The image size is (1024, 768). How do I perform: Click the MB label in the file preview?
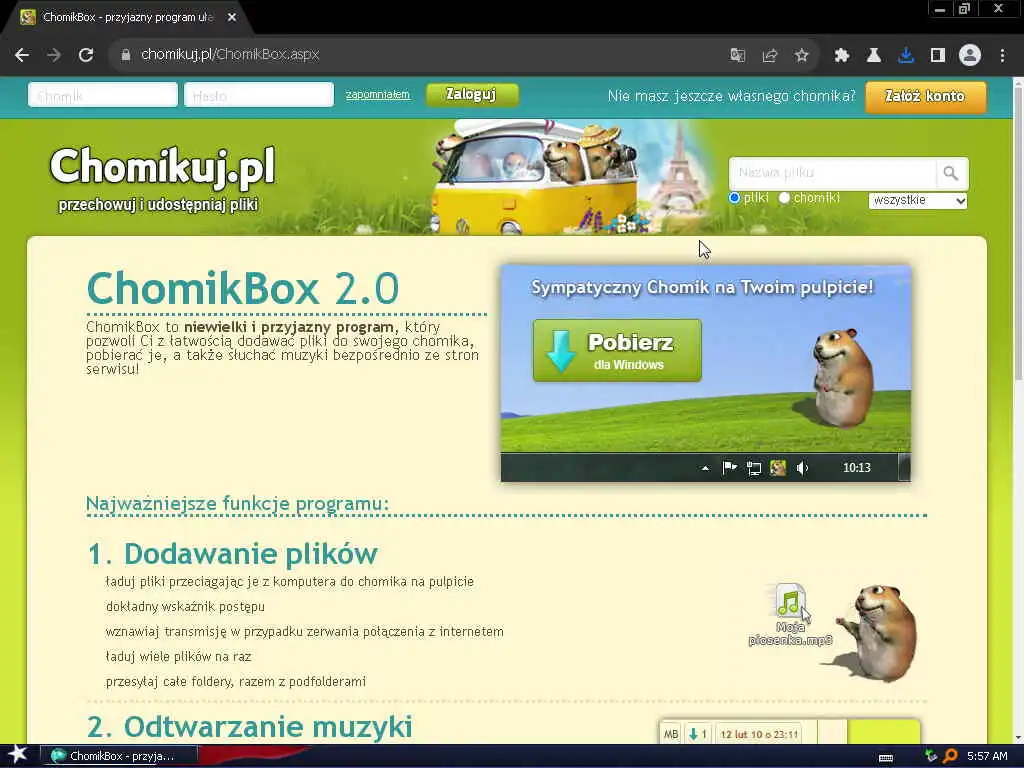pyautogui.click(x=671, y=735)
